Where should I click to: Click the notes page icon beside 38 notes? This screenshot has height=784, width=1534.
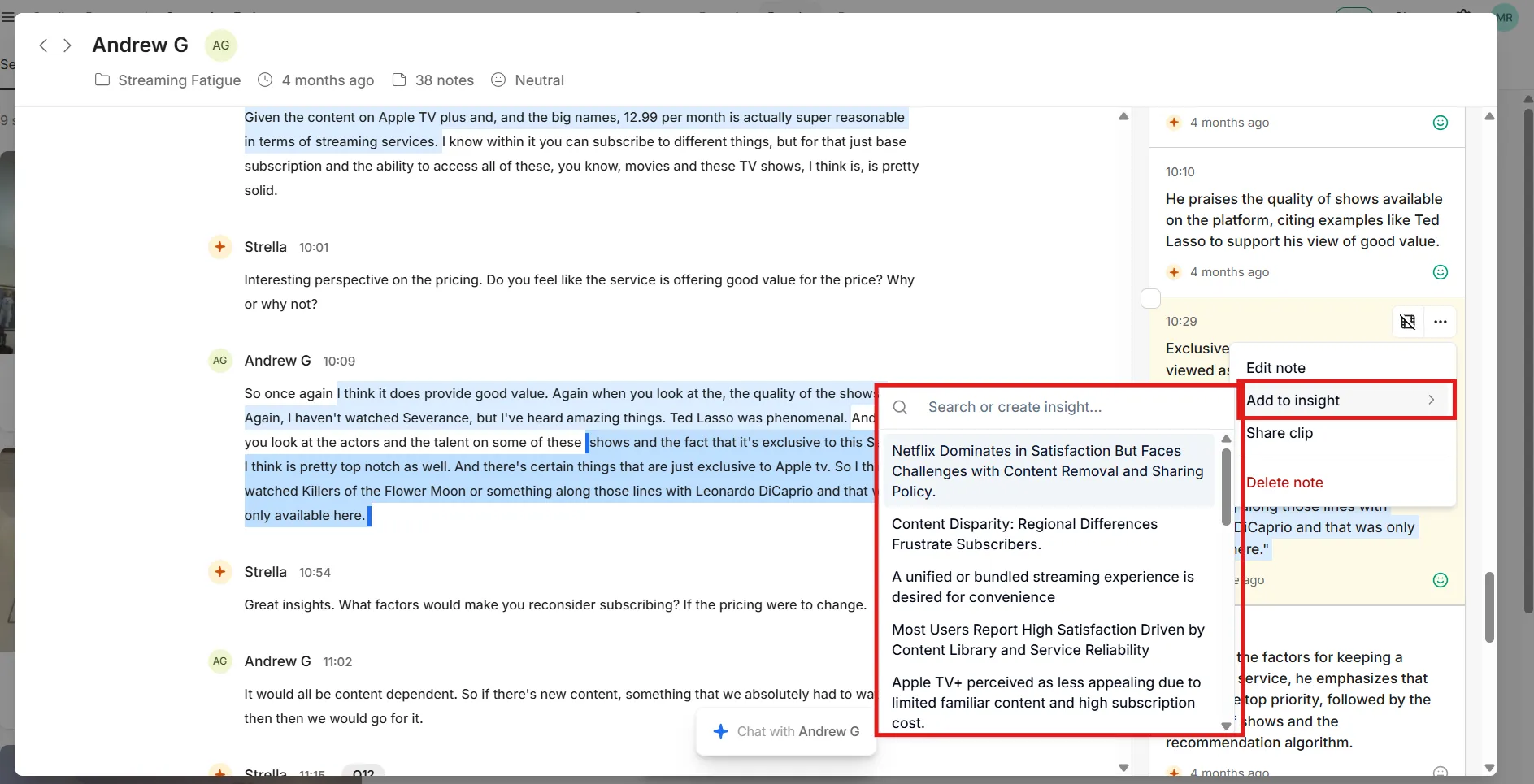(399, 80)
